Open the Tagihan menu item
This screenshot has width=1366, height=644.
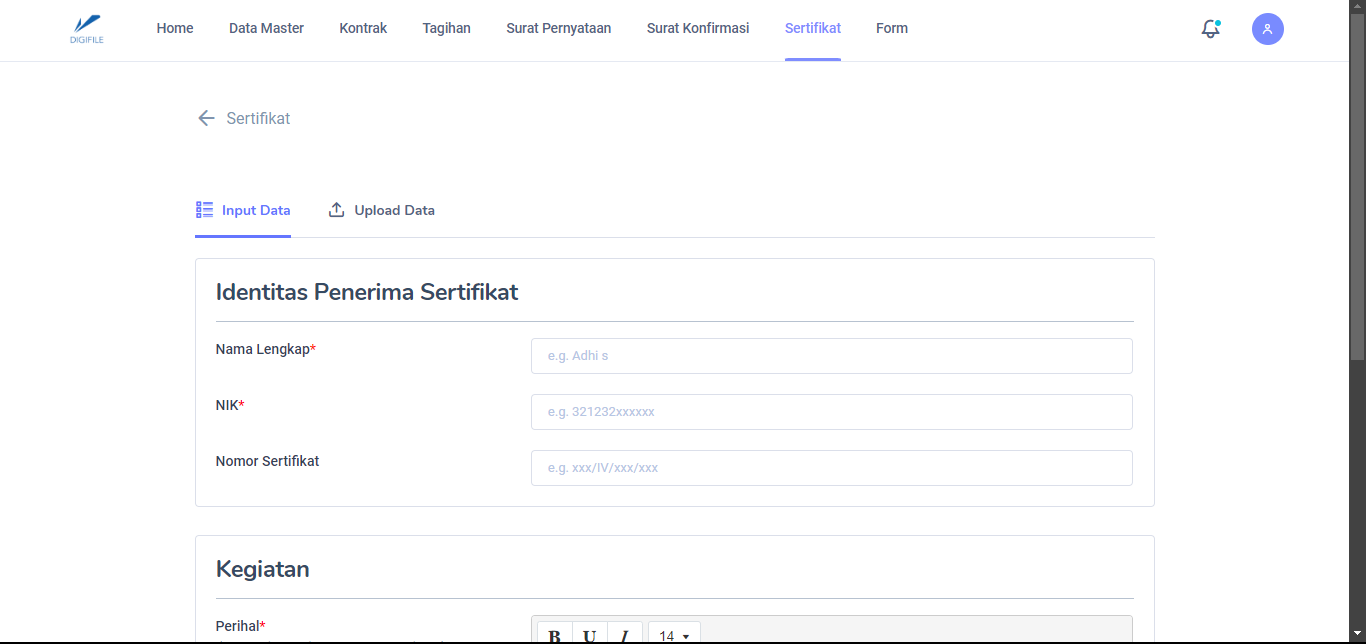coord(446,29)
